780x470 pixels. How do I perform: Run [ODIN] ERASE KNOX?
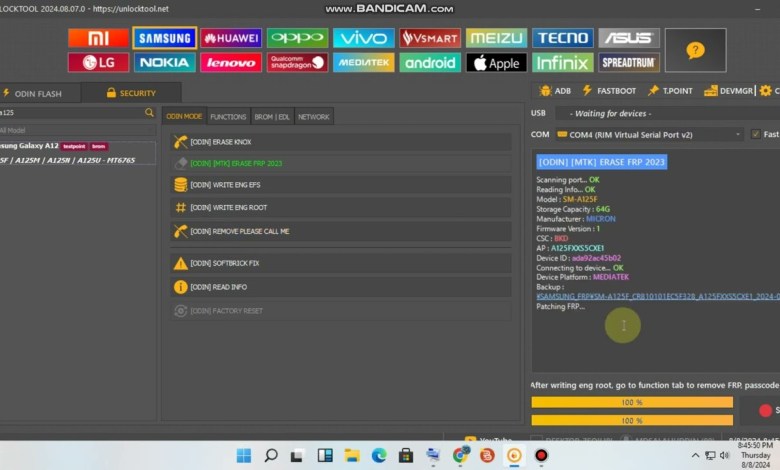341,142
